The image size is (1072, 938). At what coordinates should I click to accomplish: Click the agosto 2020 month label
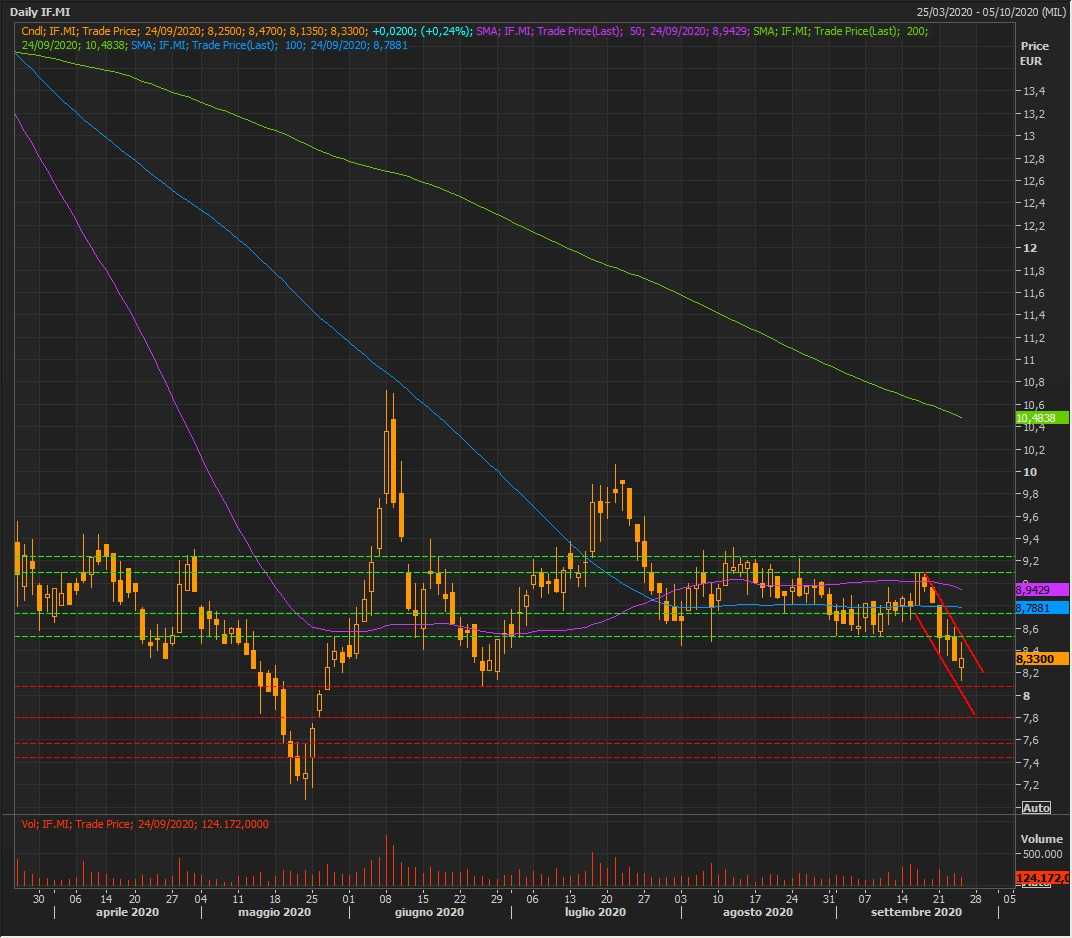coord(759,913)
